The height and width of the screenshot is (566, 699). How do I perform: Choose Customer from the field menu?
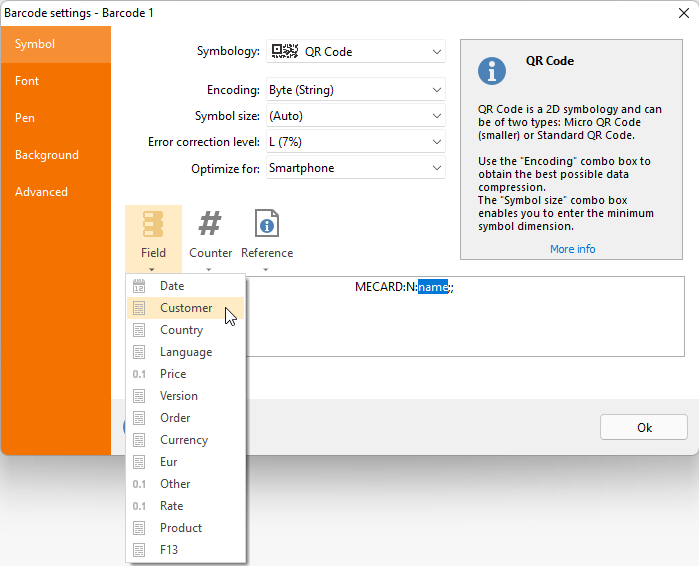(186, 308)
